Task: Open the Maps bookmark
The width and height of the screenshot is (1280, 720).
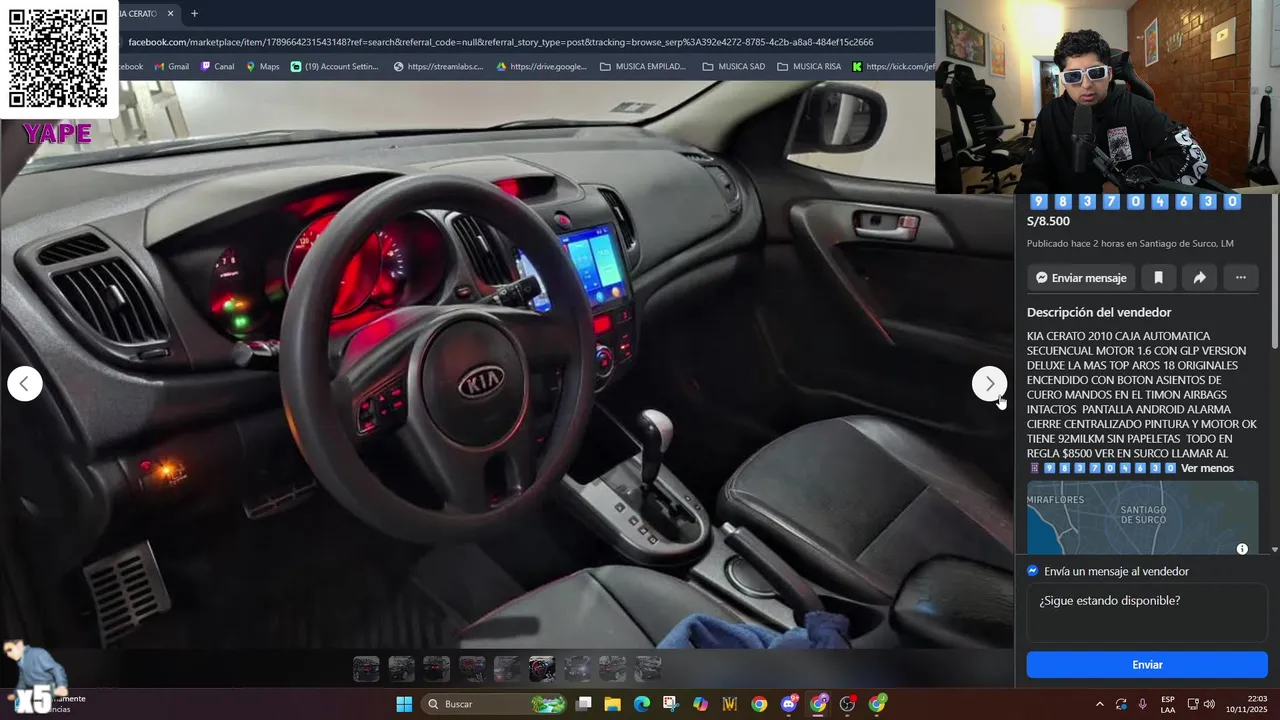Action: pos(262,67)
